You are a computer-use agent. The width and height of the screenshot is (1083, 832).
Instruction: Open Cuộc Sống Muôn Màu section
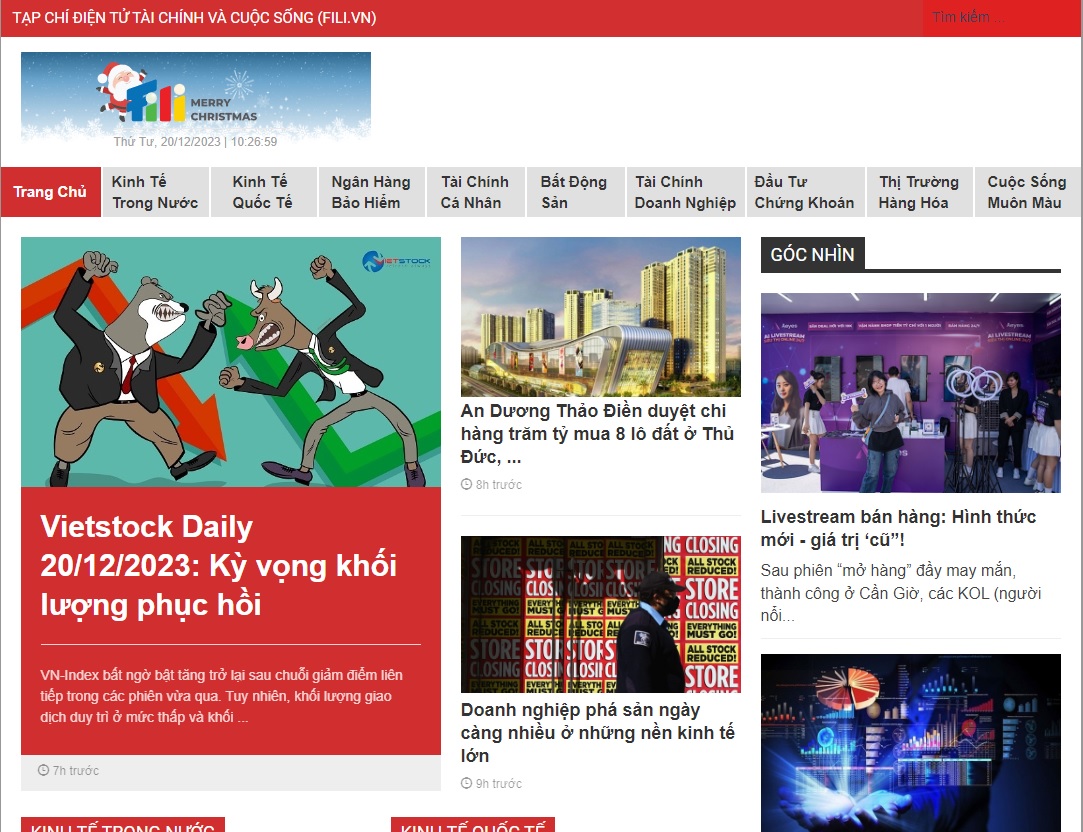point(1028,192)
